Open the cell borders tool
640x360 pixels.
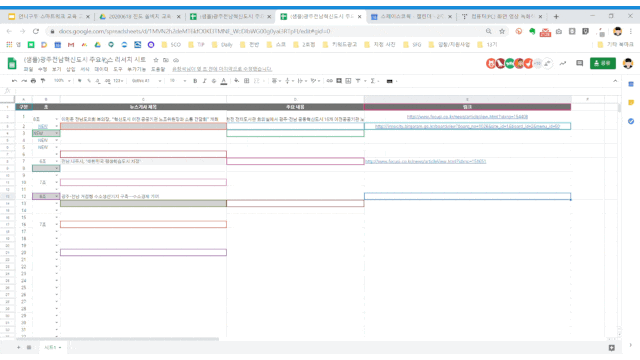click(247, 81)
